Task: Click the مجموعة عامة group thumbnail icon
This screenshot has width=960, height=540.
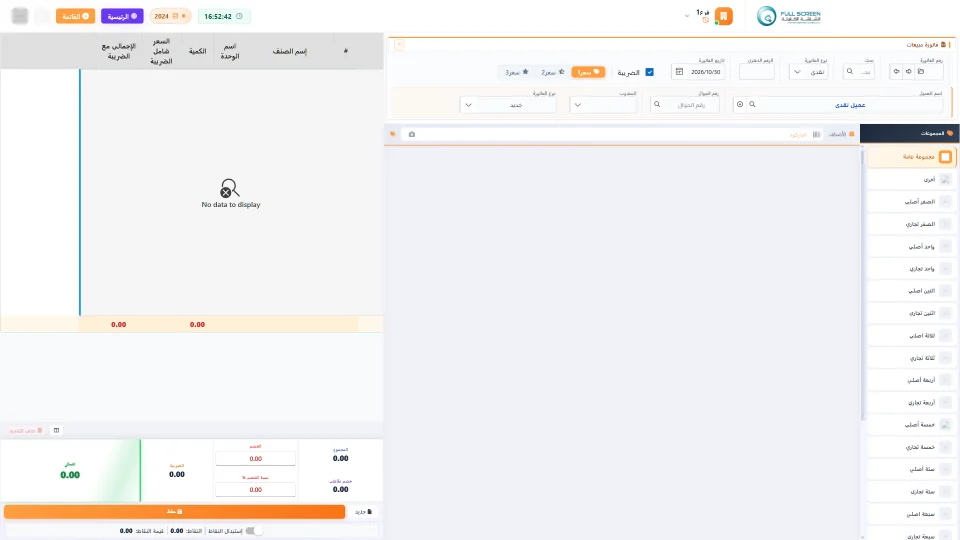Action: (x=945, y=157)
